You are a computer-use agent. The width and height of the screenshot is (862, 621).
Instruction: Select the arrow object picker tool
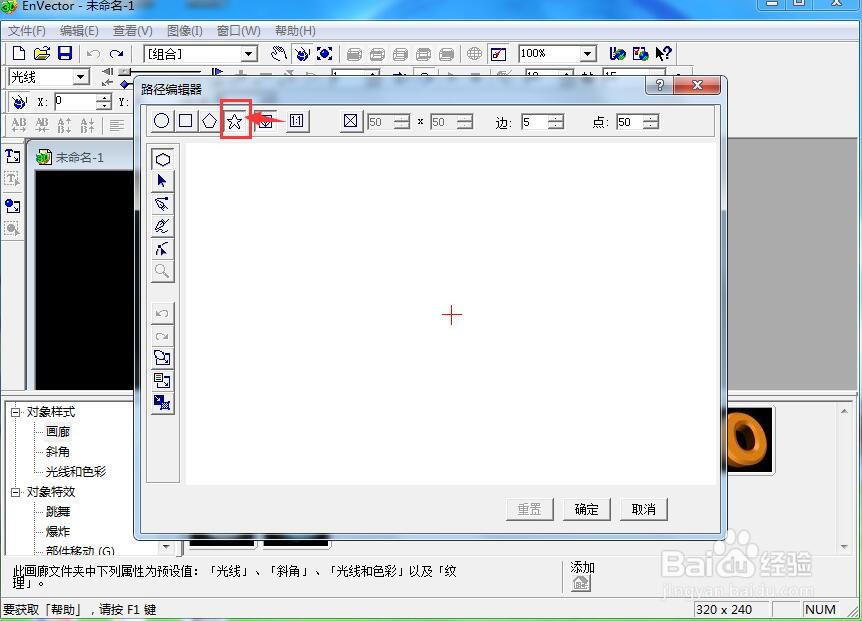(x=163, y=181)
